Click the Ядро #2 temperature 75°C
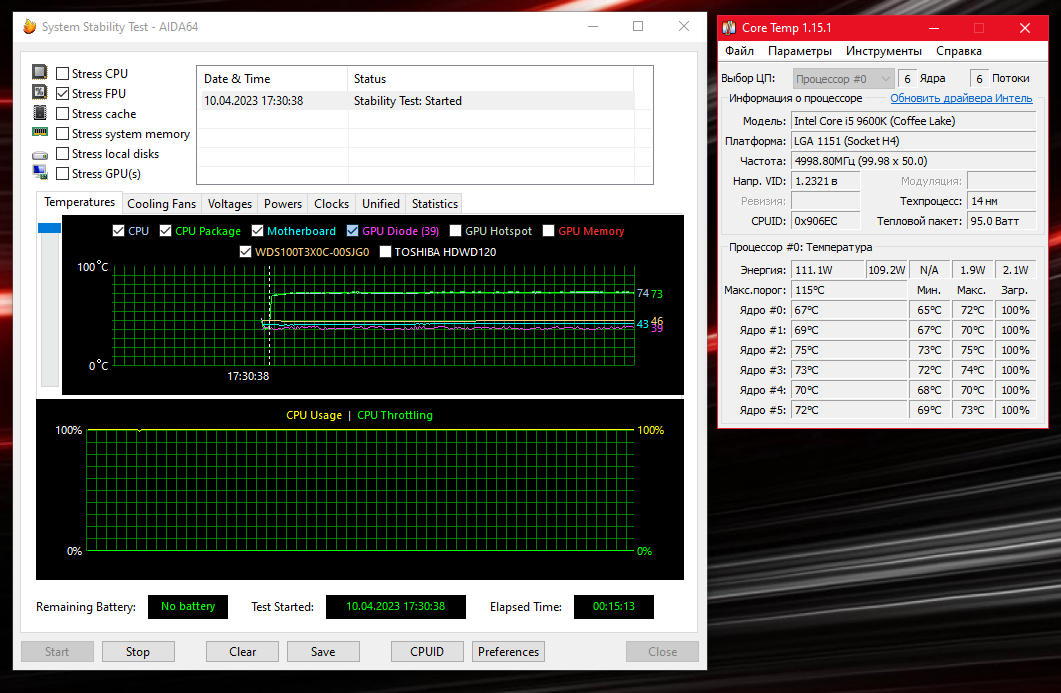1061x693 pixels. pyautogui.click(x=849, y=350)
